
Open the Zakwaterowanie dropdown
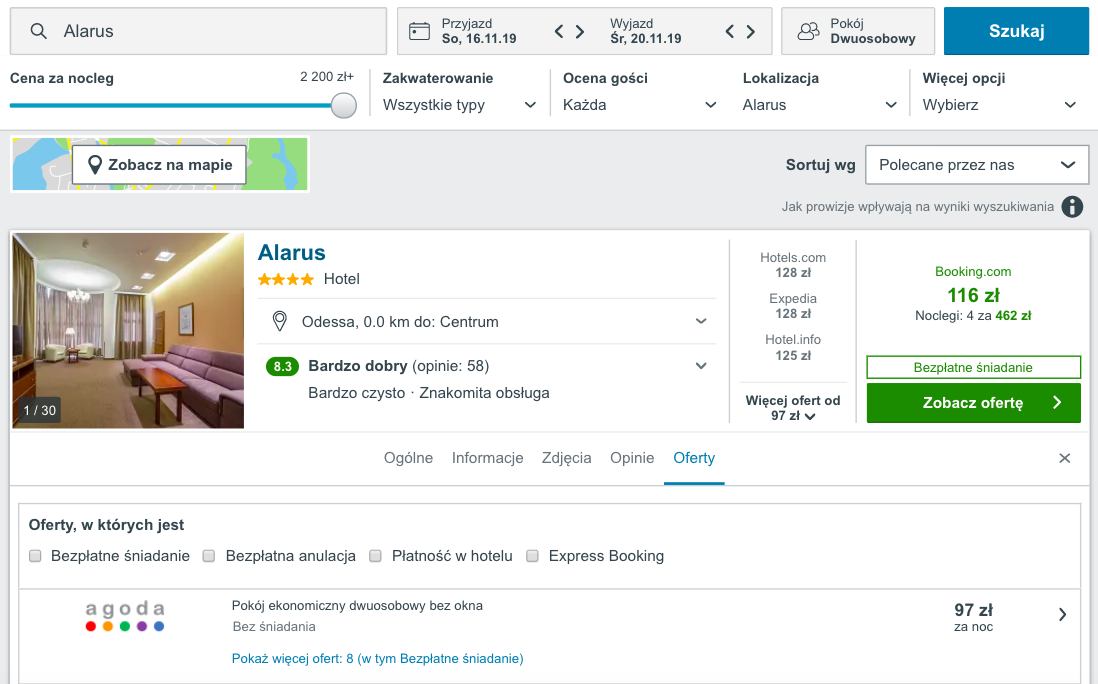point(459,105)
